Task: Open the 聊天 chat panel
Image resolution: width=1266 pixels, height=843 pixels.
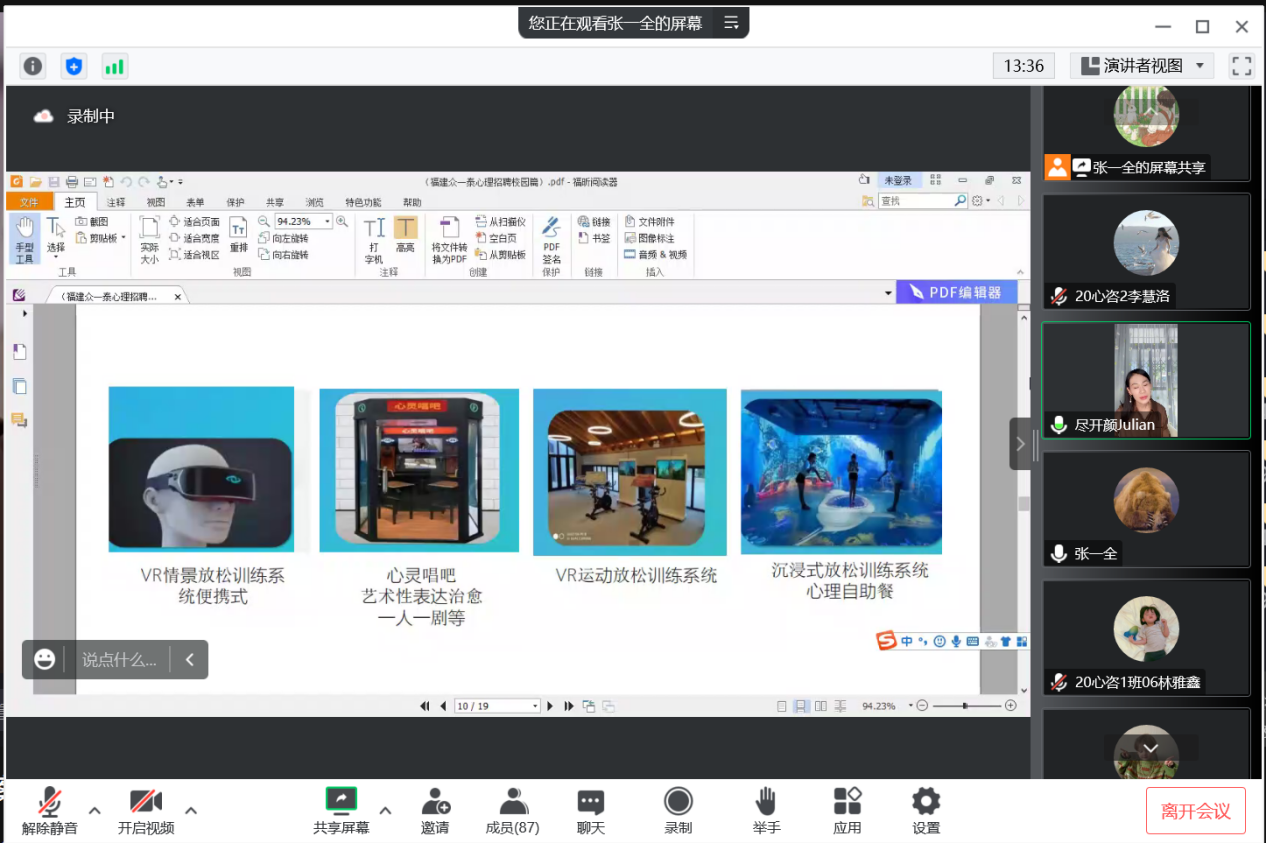Action: [591, 810]
